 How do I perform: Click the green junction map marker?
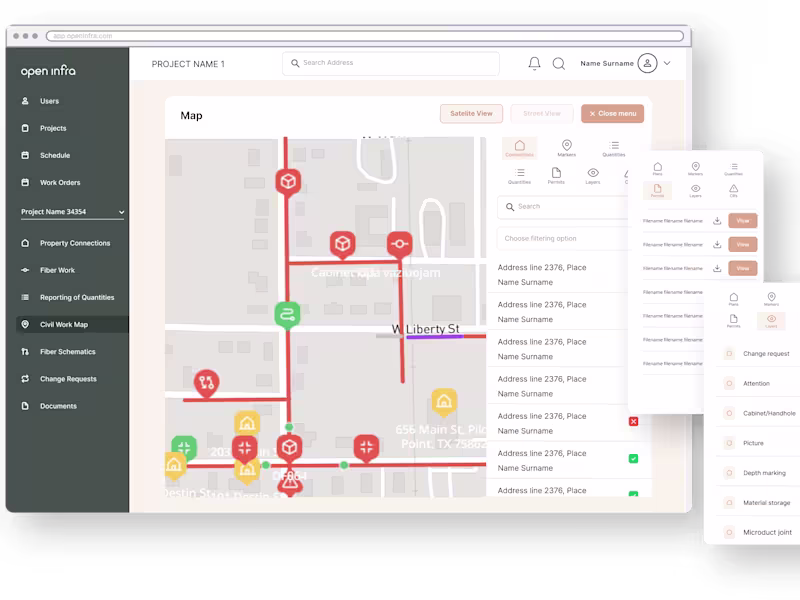(184, 447)
